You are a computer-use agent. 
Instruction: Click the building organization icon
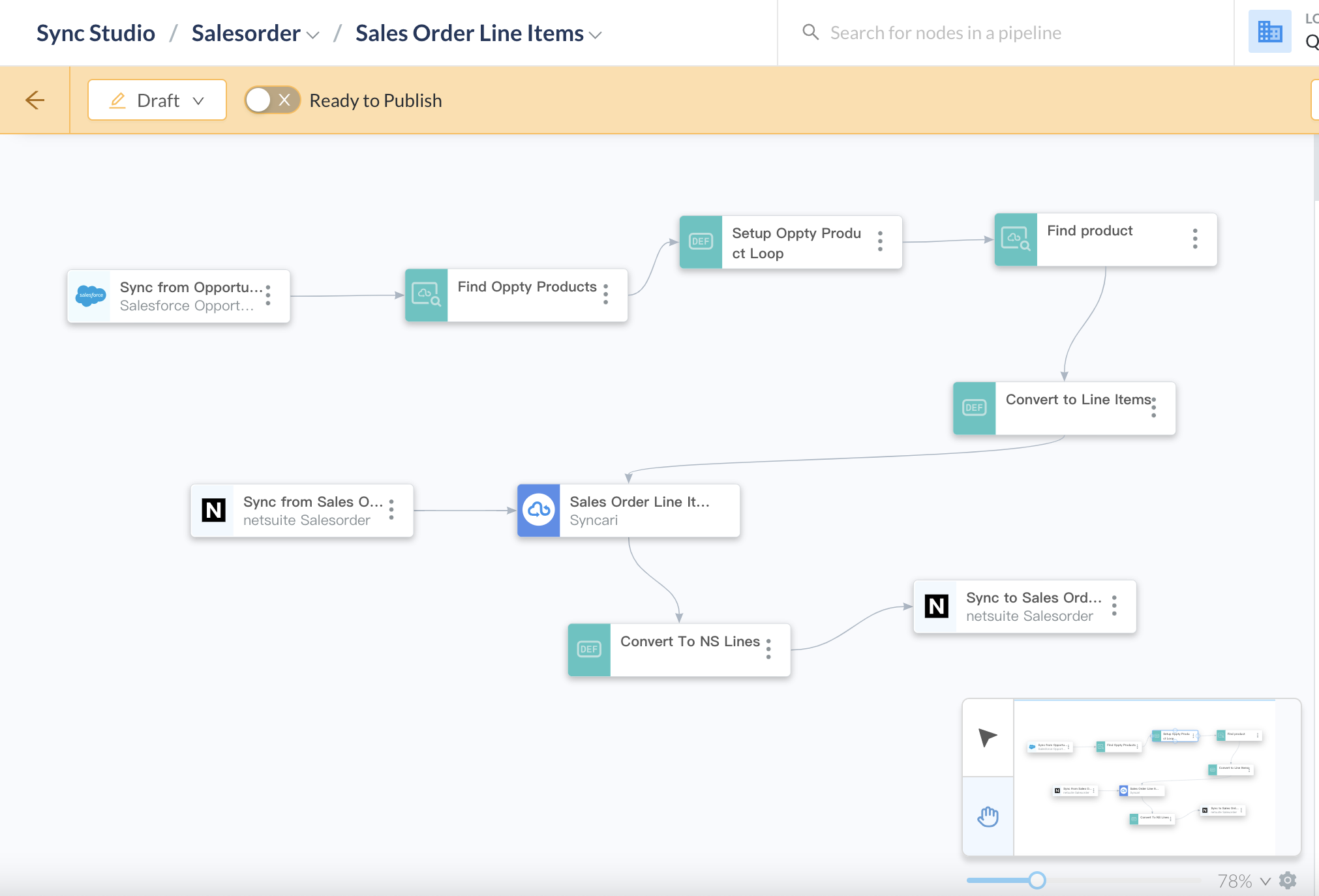coord(1269,31)
